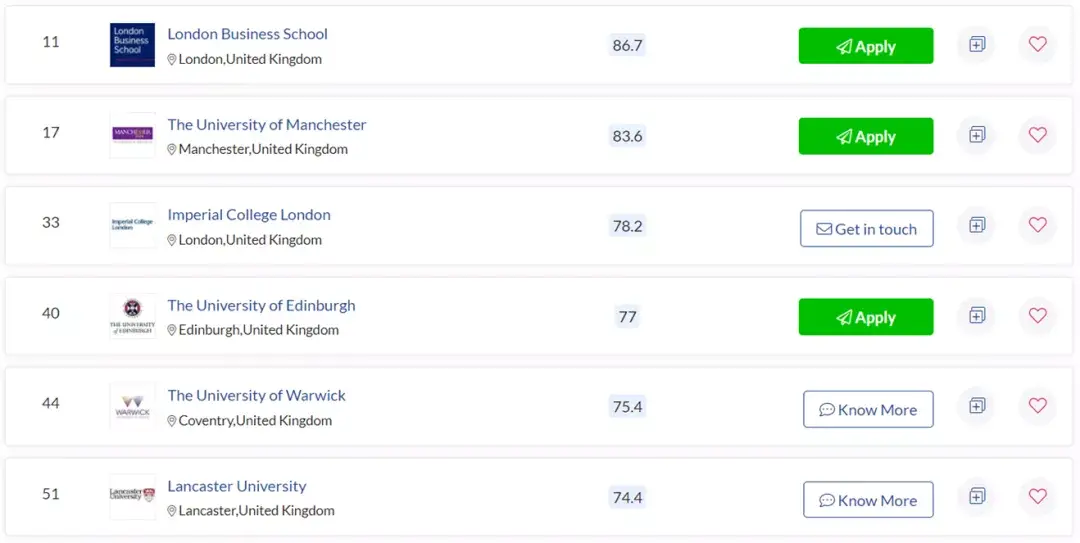Image resolution: width=1080 pixels, height=543 pixels.
Task: Open London Business School logo thumbnail
Action: tap(132, 45)
